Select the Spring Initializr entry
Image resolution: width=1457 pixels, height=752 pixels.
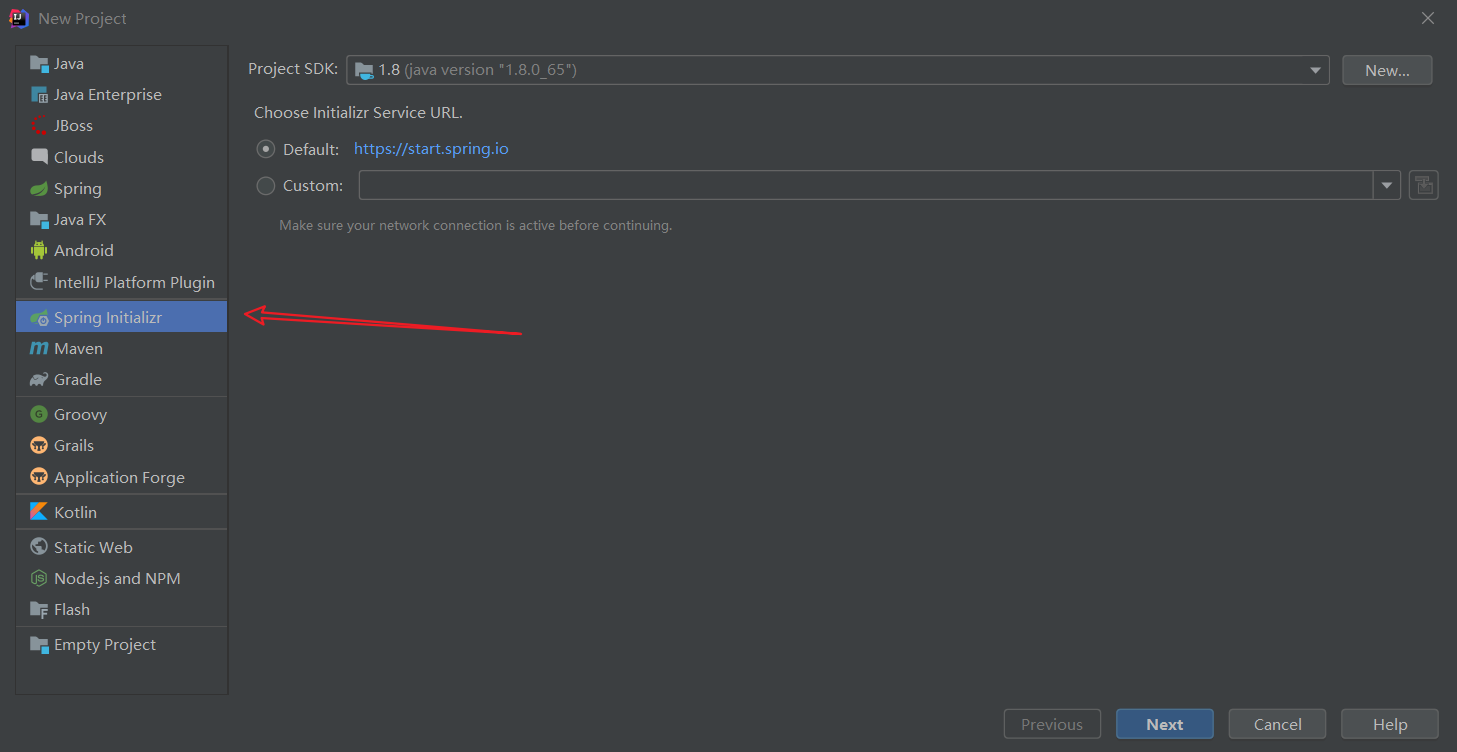point(122,317)
